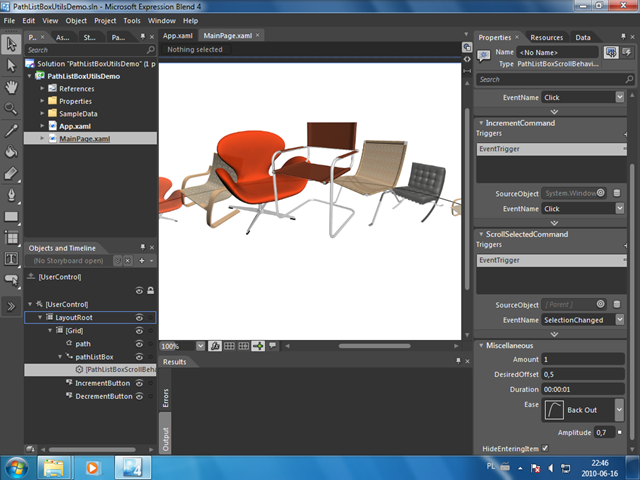The height and width of the screenshot is (480, 640).
Task: Open Windows Media Player from taskbar
Action: click(93, 468)
